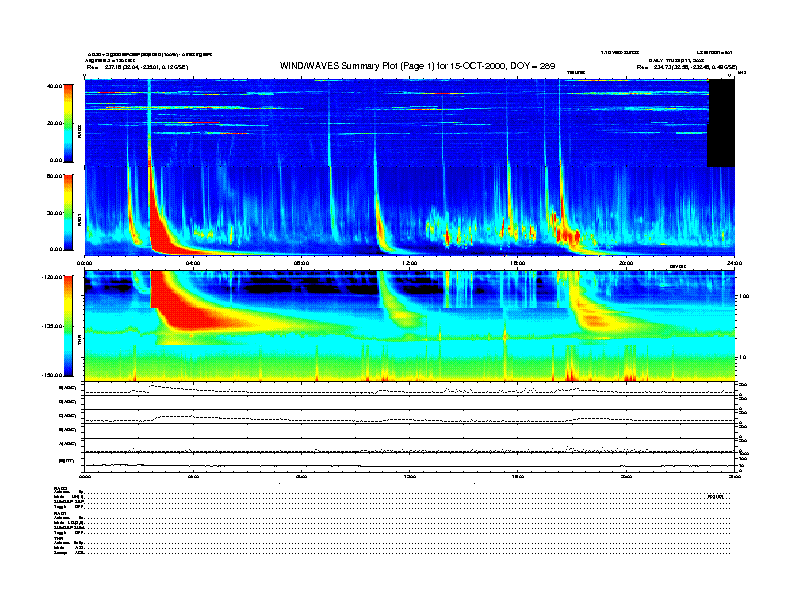Screen dimensions: 792x612
Task: Click 00:00 tick label under RAD1 spectrogram
Action: 84,263
